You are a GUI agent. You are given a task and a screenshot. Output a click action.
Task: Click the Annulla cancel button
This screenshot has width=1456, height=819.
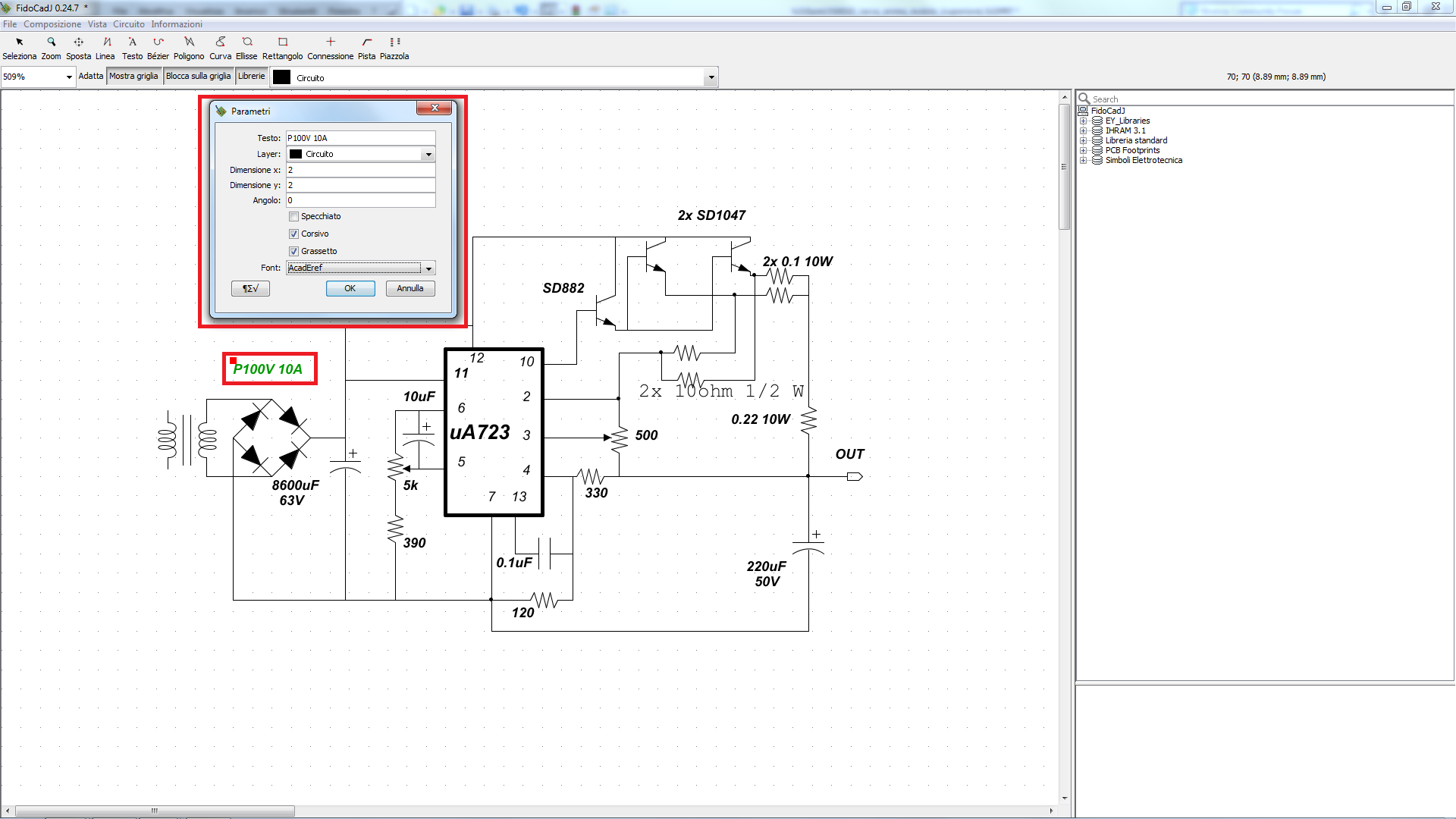(x=409, y=289)
